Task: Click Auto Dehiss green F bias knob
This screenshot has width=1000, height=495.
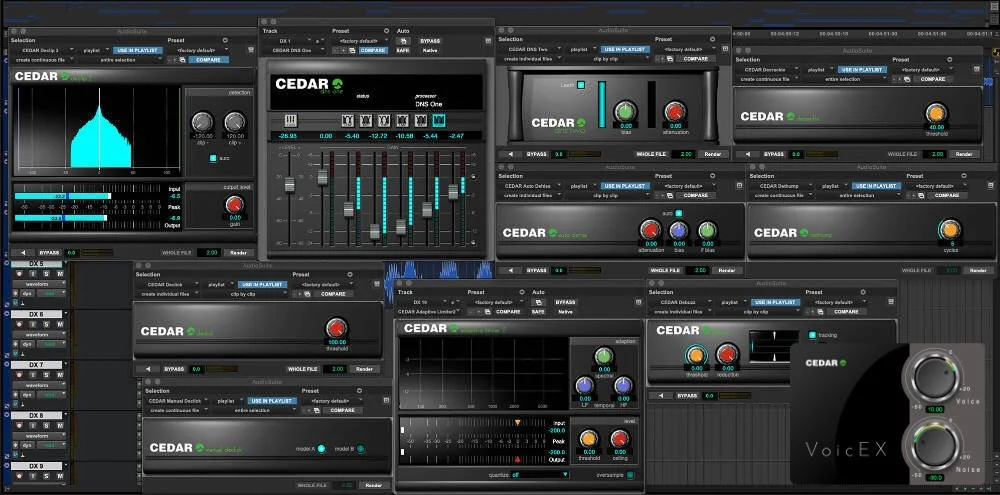Action: click(x=707, y=230)
